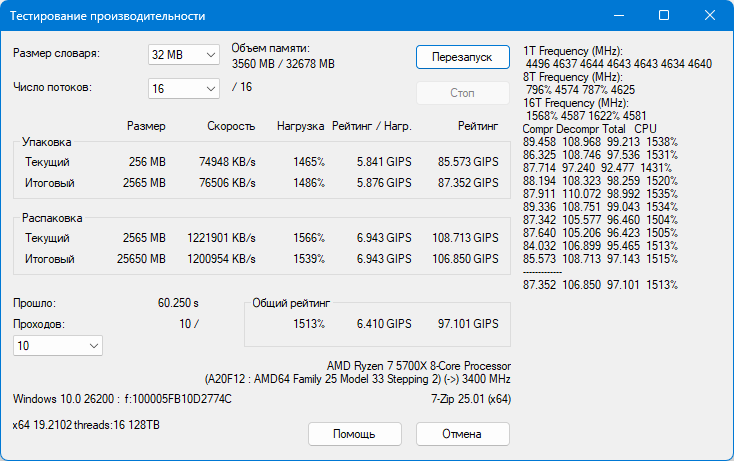Click summary log row 87.352 106.850 97.101
Image resolution: width=734 pixels, height=461 pixels.
[x=601, y=285]
